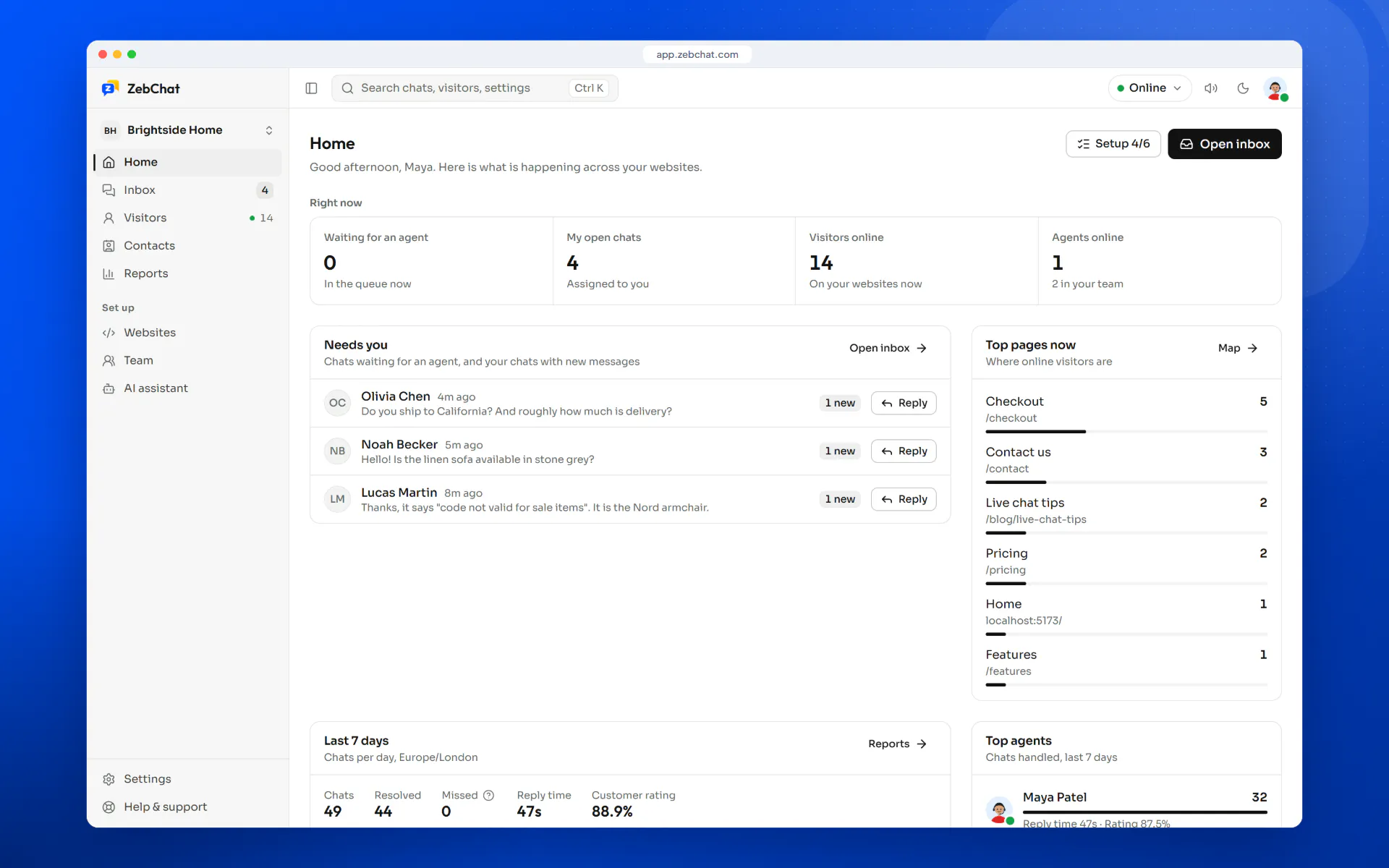This screenshot has width=1389, height=868.
Task: Open Websites setup page
Action: [x=188, y=333]
